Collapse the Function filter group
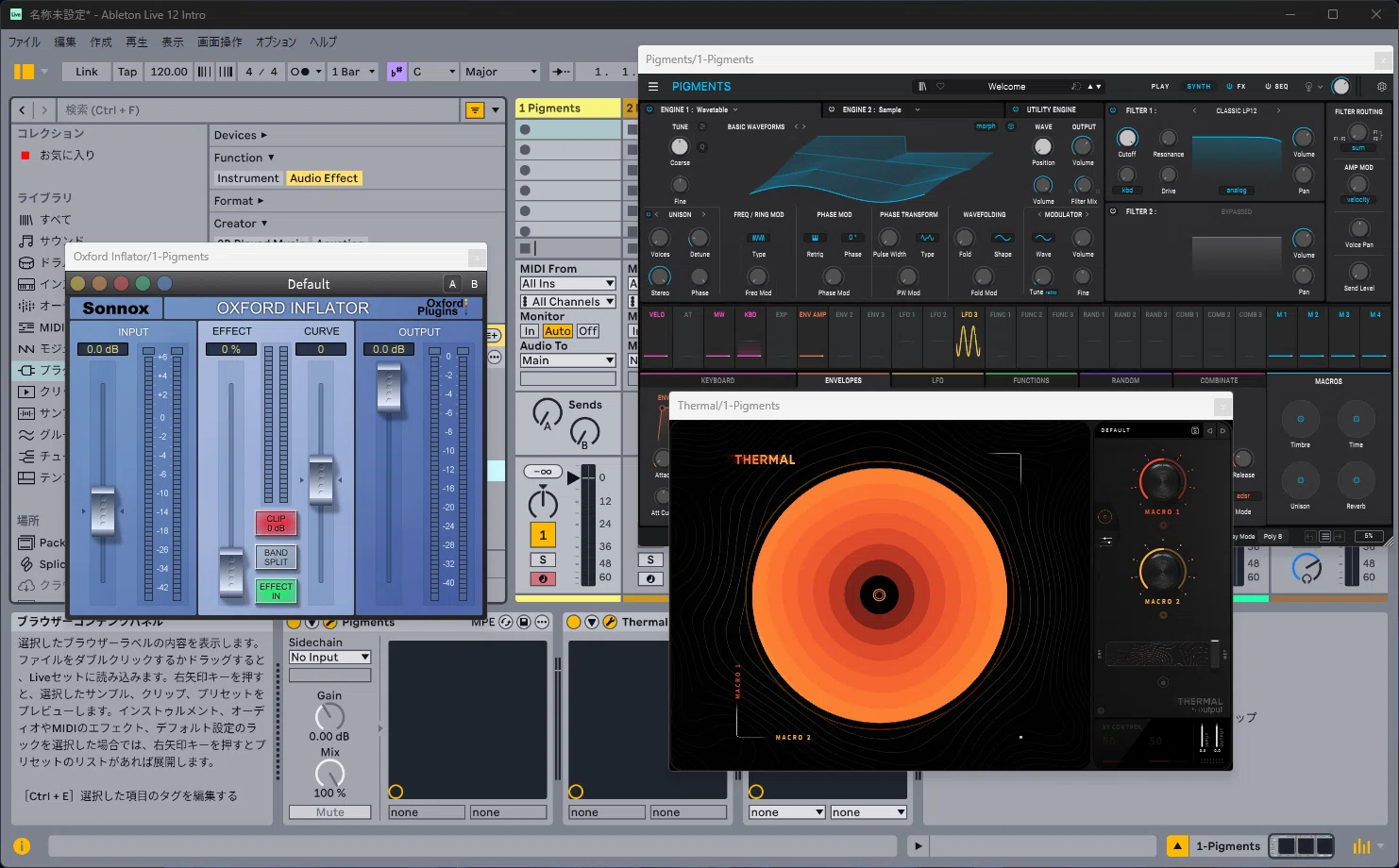This screenshot has height=868, width=1399. tap(244, 158)
